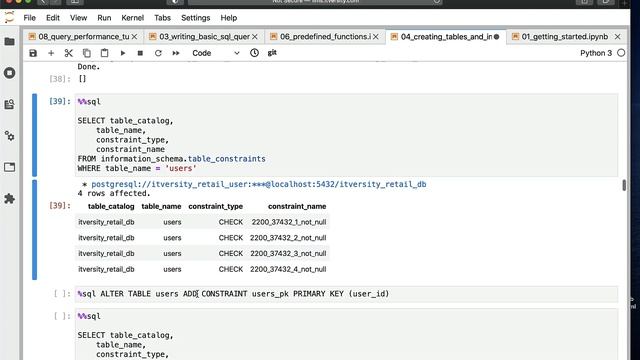Click inside the SELECT table_catalog code cell 39
Viewport: 640px width, 360px height.
(x=346, y=135)
